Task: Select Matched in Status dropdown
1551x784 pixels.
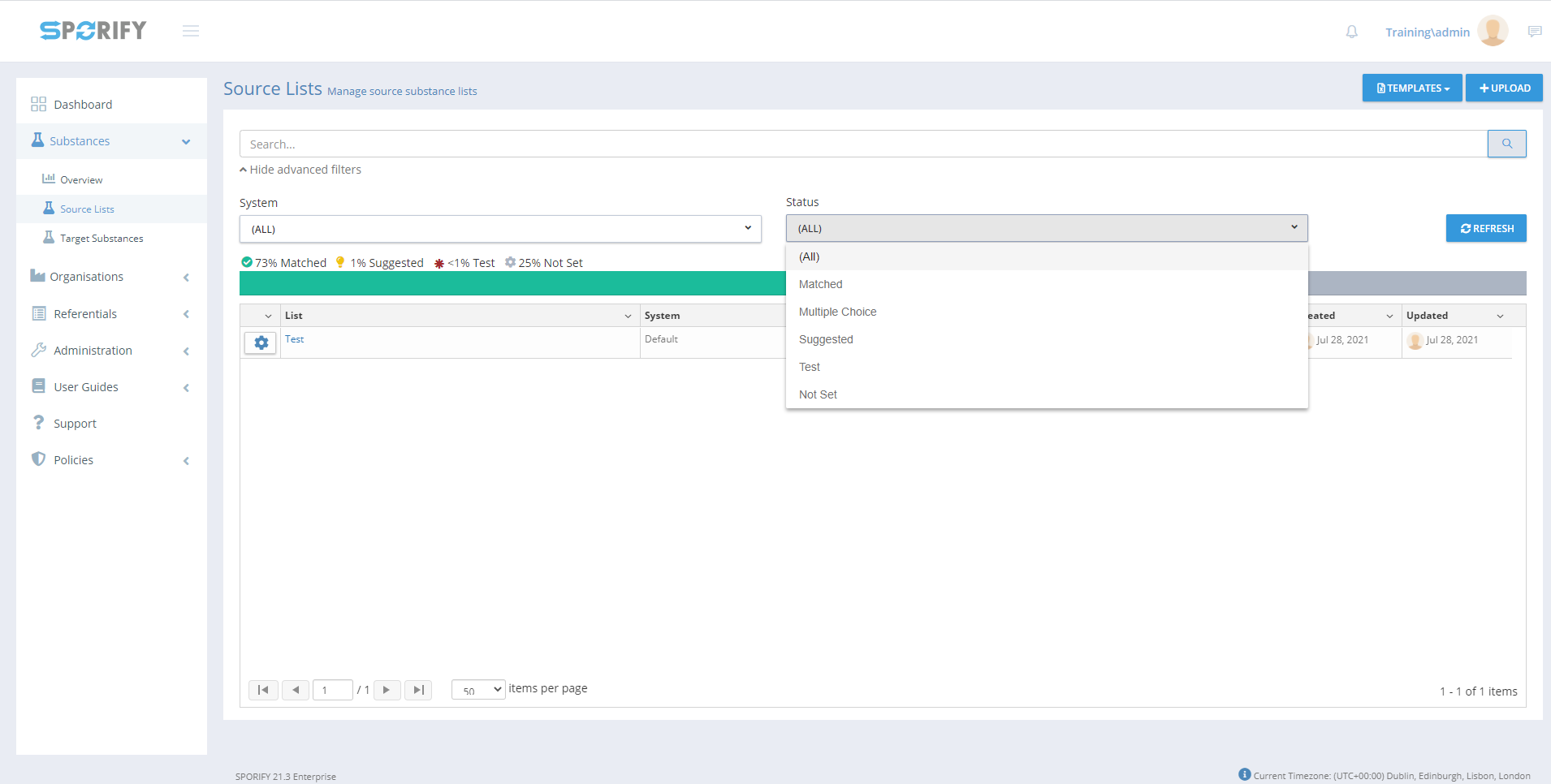Action: coord(821,284)
